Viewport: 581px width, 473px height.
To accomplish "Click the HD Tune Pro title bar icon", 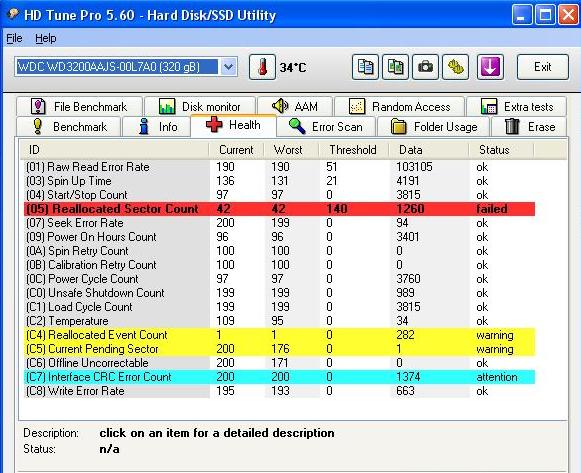I will click(13, 14).
